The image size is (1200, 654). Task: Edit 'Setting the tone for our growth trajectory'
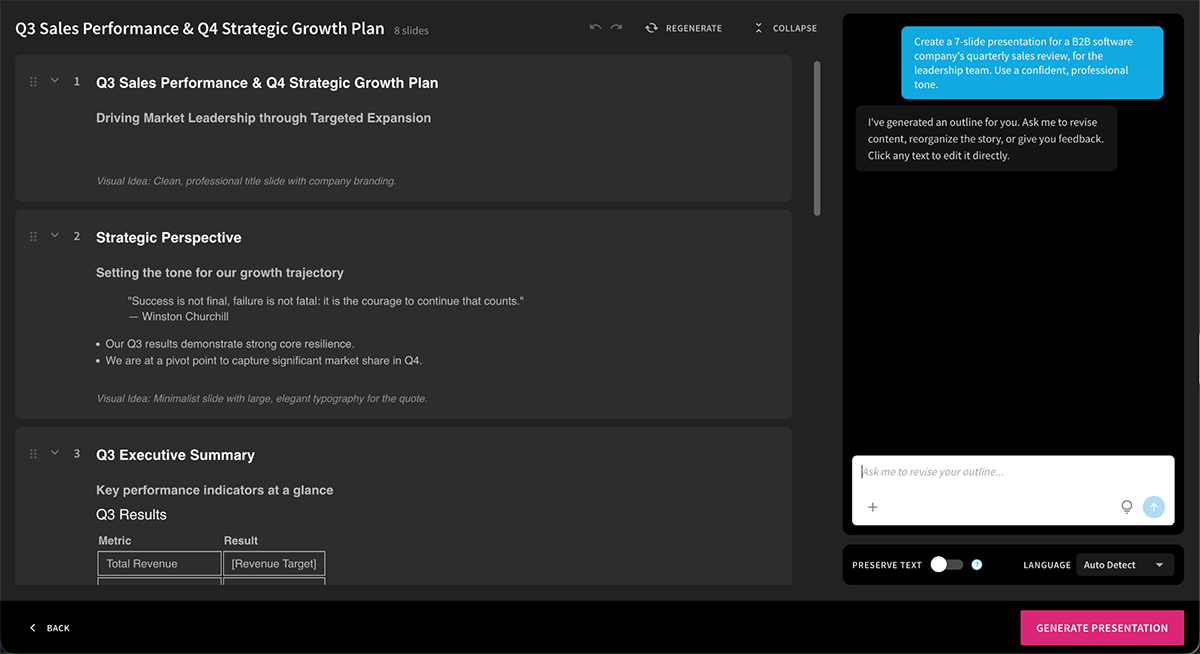click(220, 273)
